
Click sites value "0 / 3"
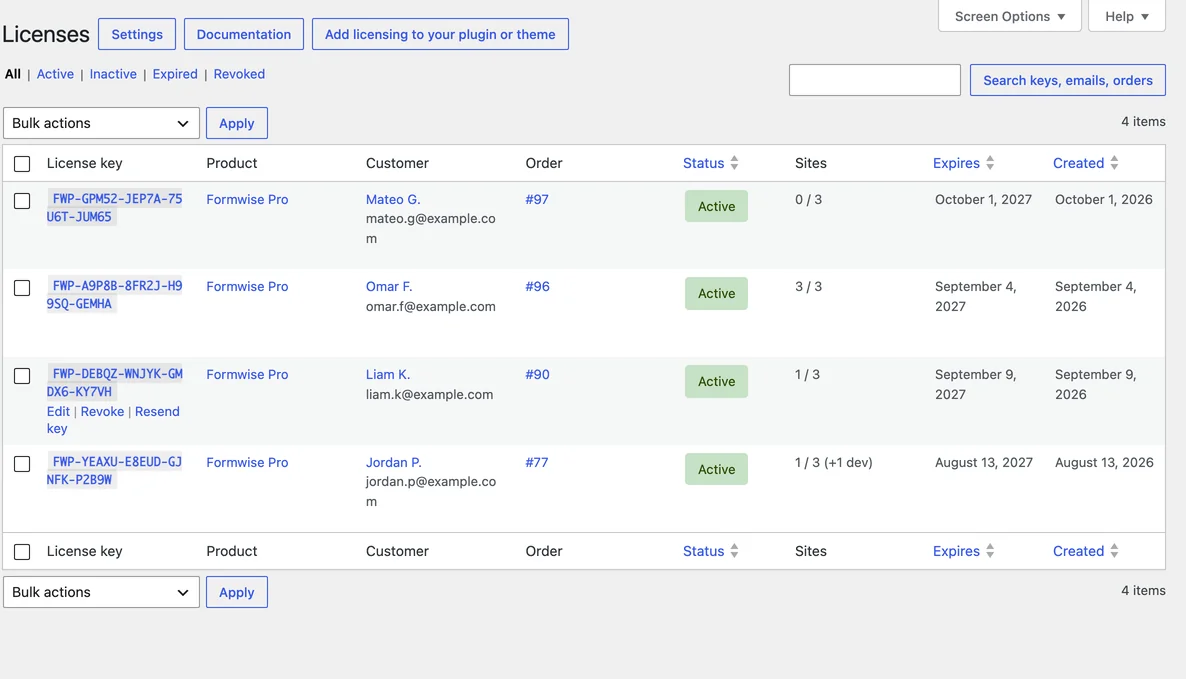[x=809, y=200]
